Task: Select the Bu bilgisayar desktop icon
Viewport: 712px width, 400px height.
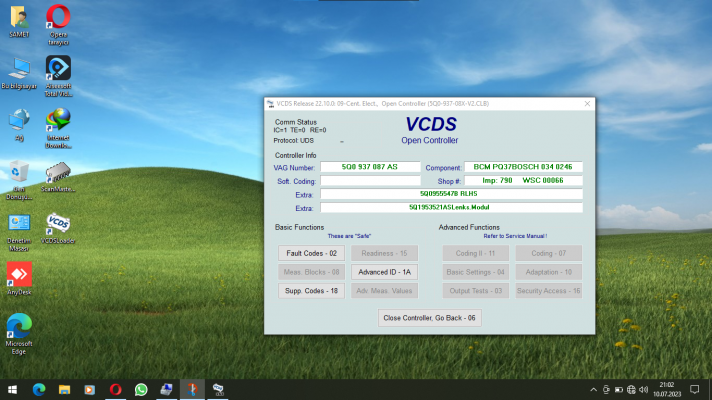Action: (19, 73)
